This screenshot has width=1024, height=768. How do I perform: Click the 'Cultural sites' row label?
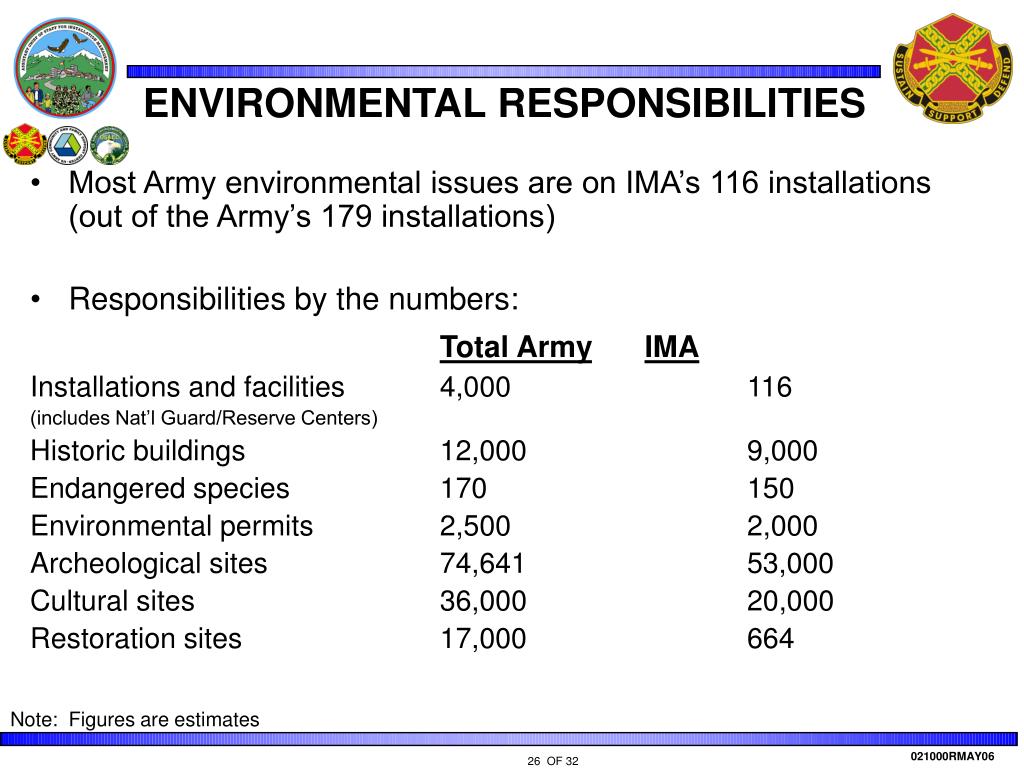112,601
